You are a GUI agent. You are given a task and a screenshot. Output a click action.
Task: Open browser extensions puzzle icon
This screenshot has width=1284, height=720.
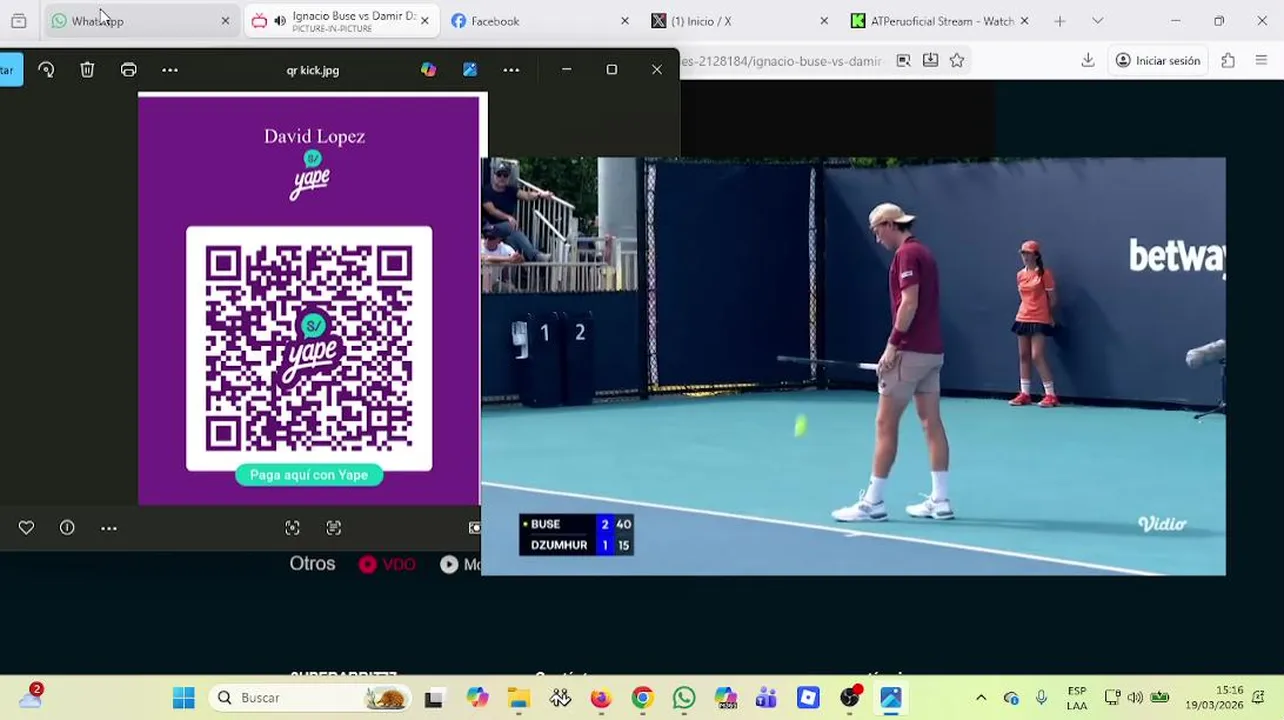[x=1228, y=61]
